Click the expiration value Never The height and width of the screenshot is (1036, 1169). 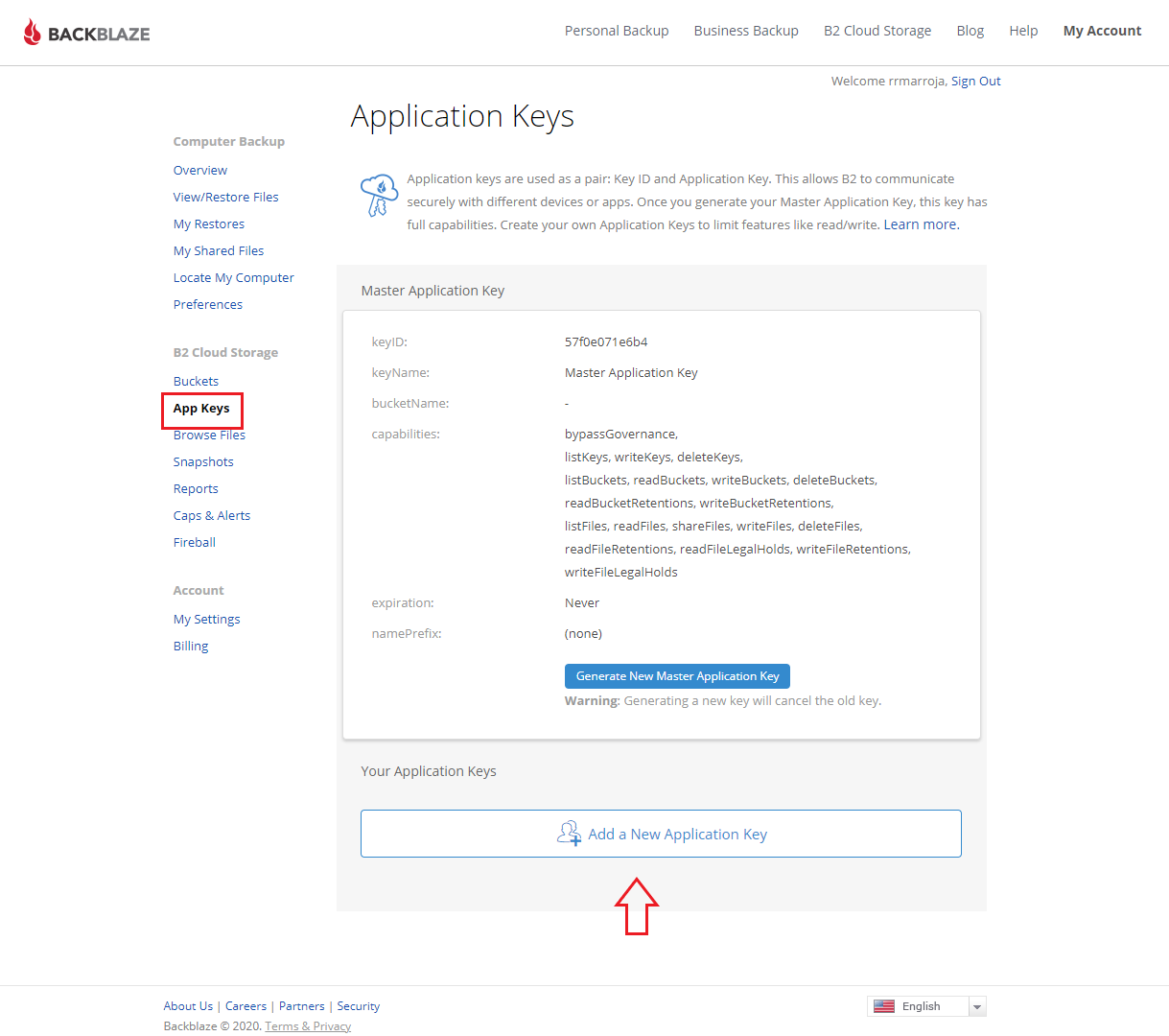[x=582, y=602]
